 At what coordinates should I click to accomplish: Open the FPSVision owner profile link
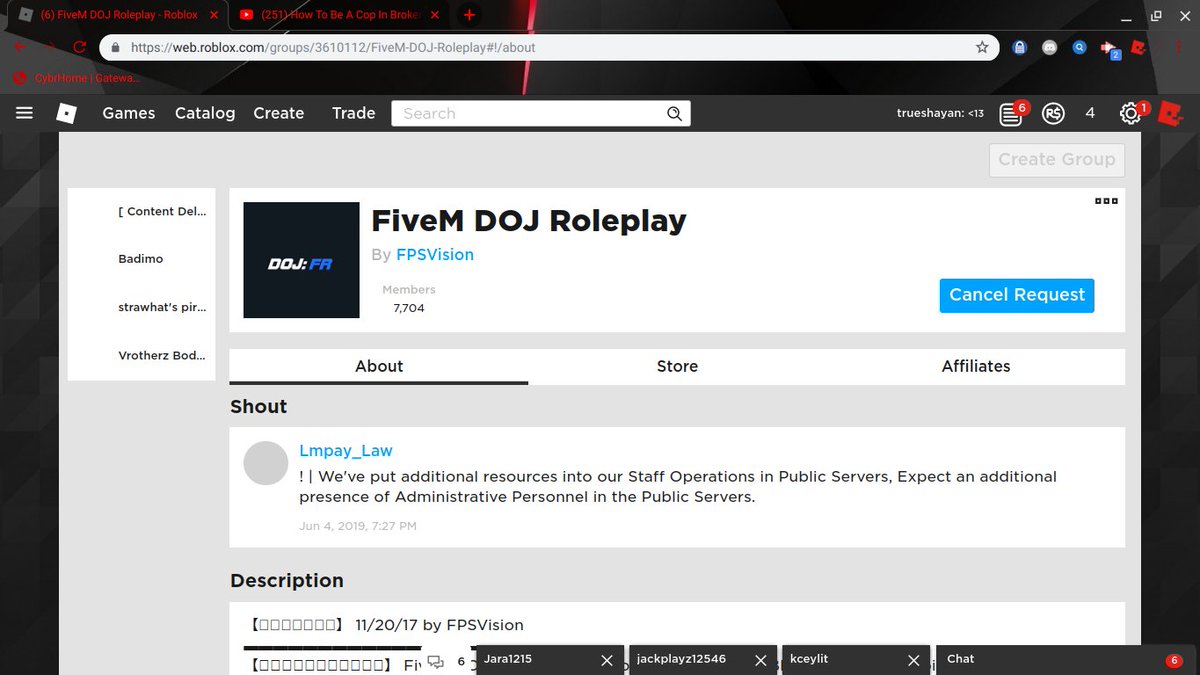click(435, 255)
